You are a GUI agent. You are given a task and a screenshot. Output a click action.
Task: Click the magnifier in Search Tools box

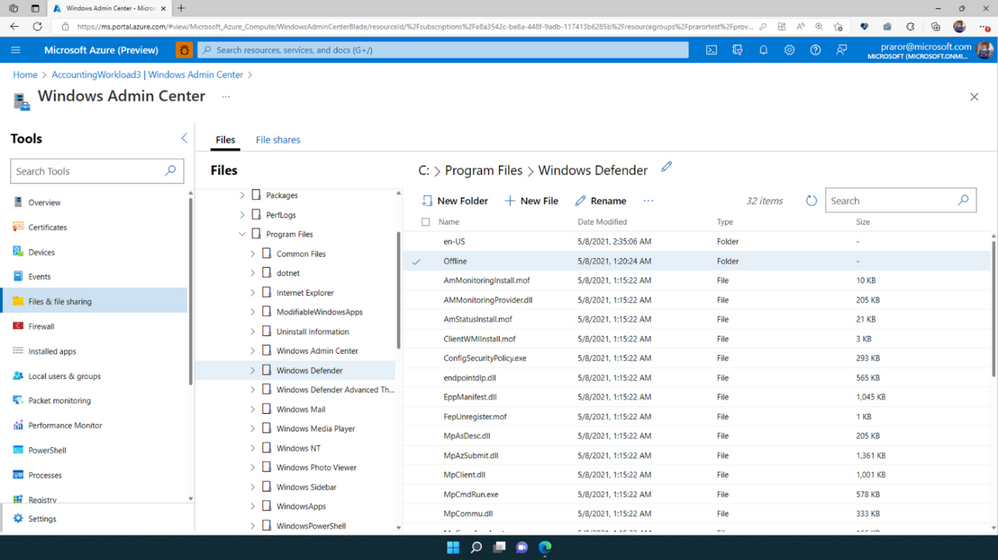[x=171, y=171]
